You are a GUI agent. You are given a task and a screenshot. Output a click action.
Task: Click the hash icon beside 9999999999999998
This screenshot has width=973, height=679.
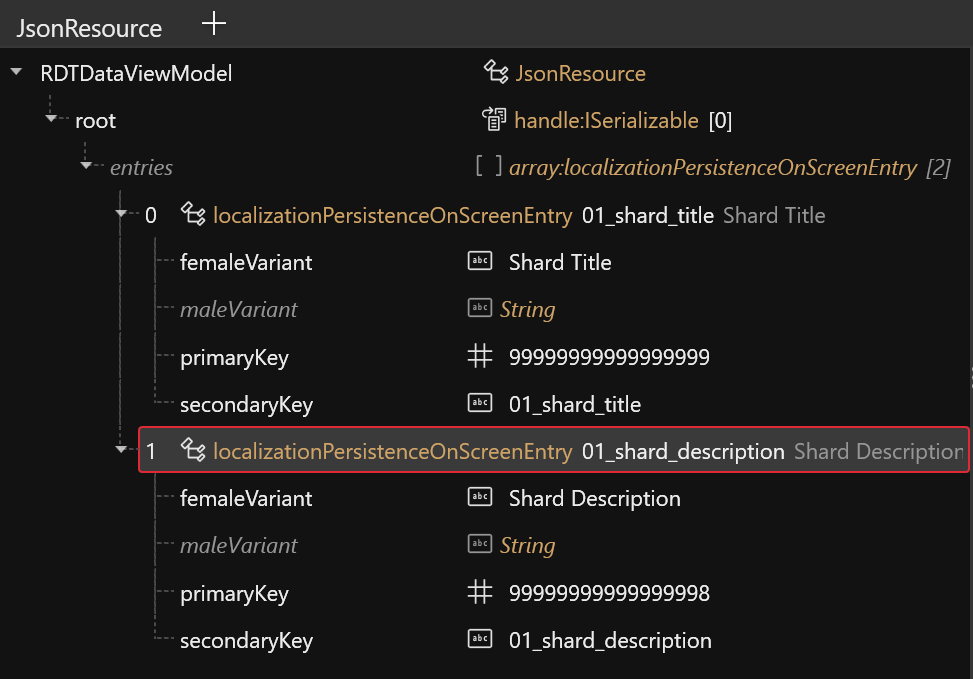click(480, 593)
